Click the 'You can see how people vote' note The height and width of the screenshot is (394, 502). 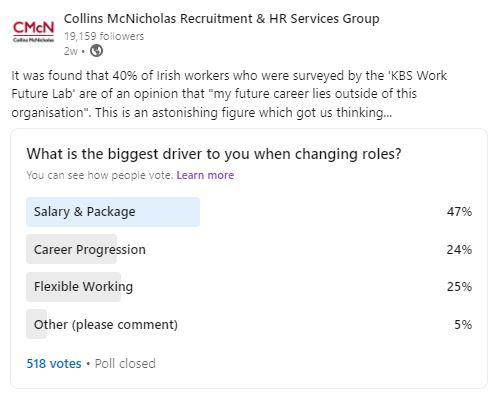click(100, 175)
